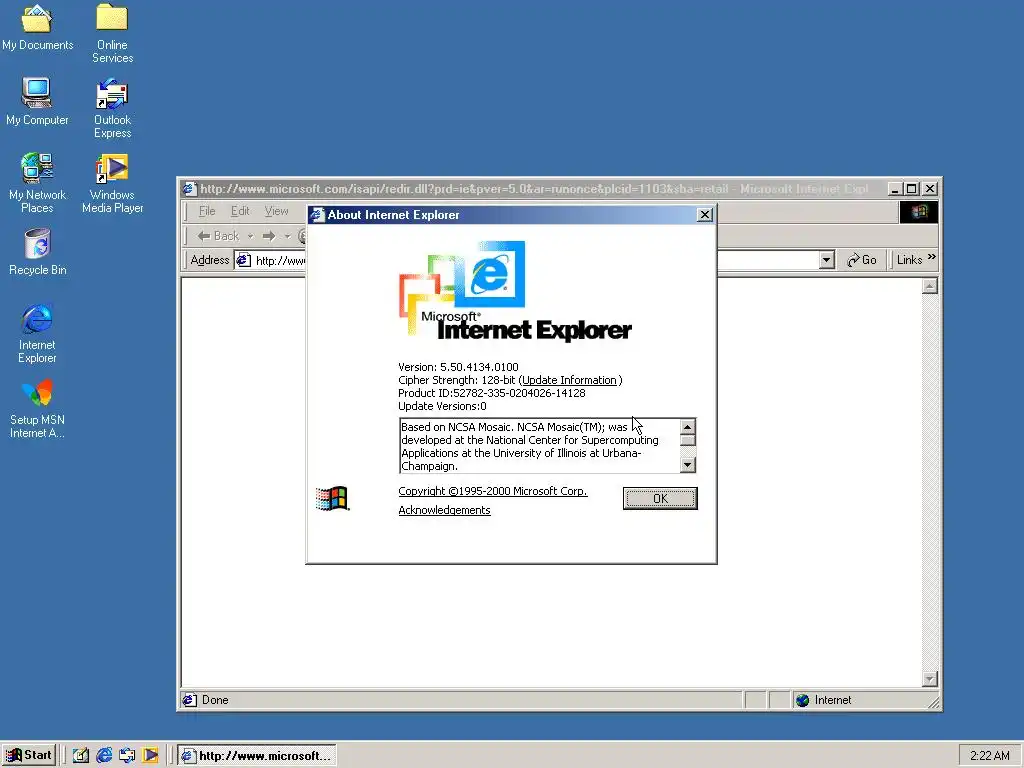
Task: Expand the Links toolbar chevron
Action: pyautogui.click(x=932, y=257)
